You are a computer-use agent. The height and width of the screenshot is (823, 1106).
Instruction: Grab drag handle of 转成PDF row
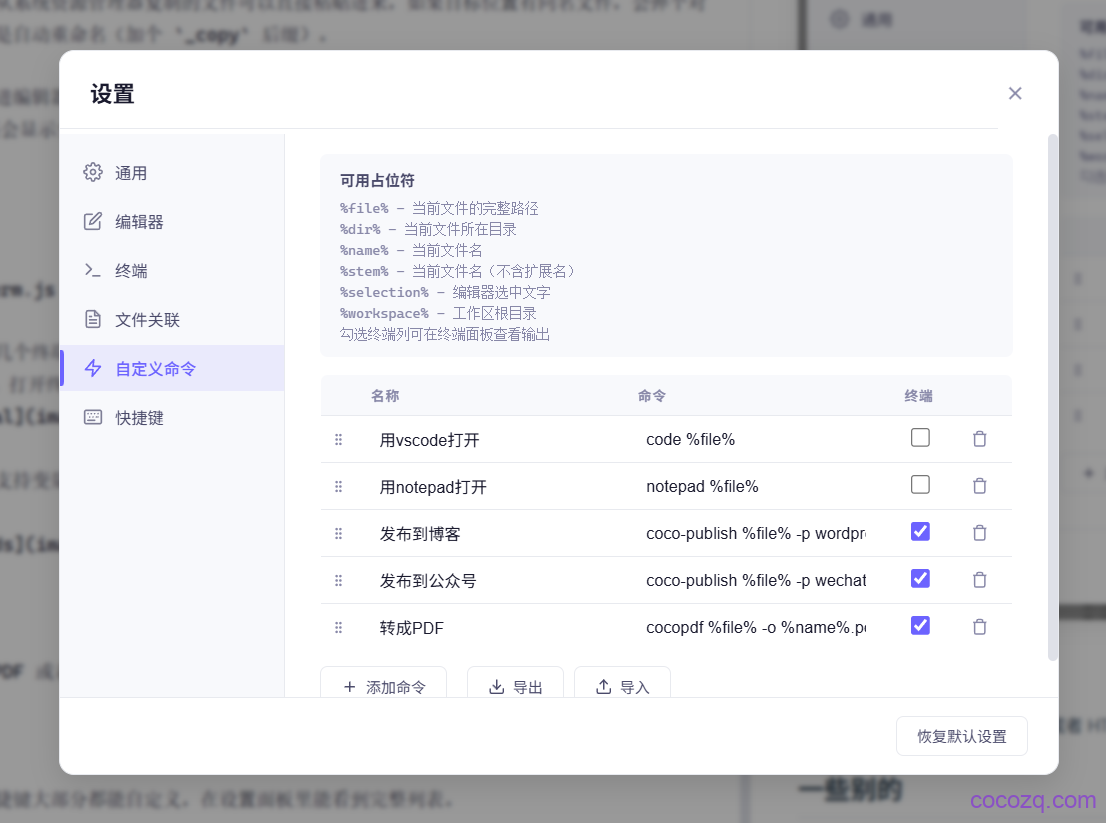(x=339, y=628)
